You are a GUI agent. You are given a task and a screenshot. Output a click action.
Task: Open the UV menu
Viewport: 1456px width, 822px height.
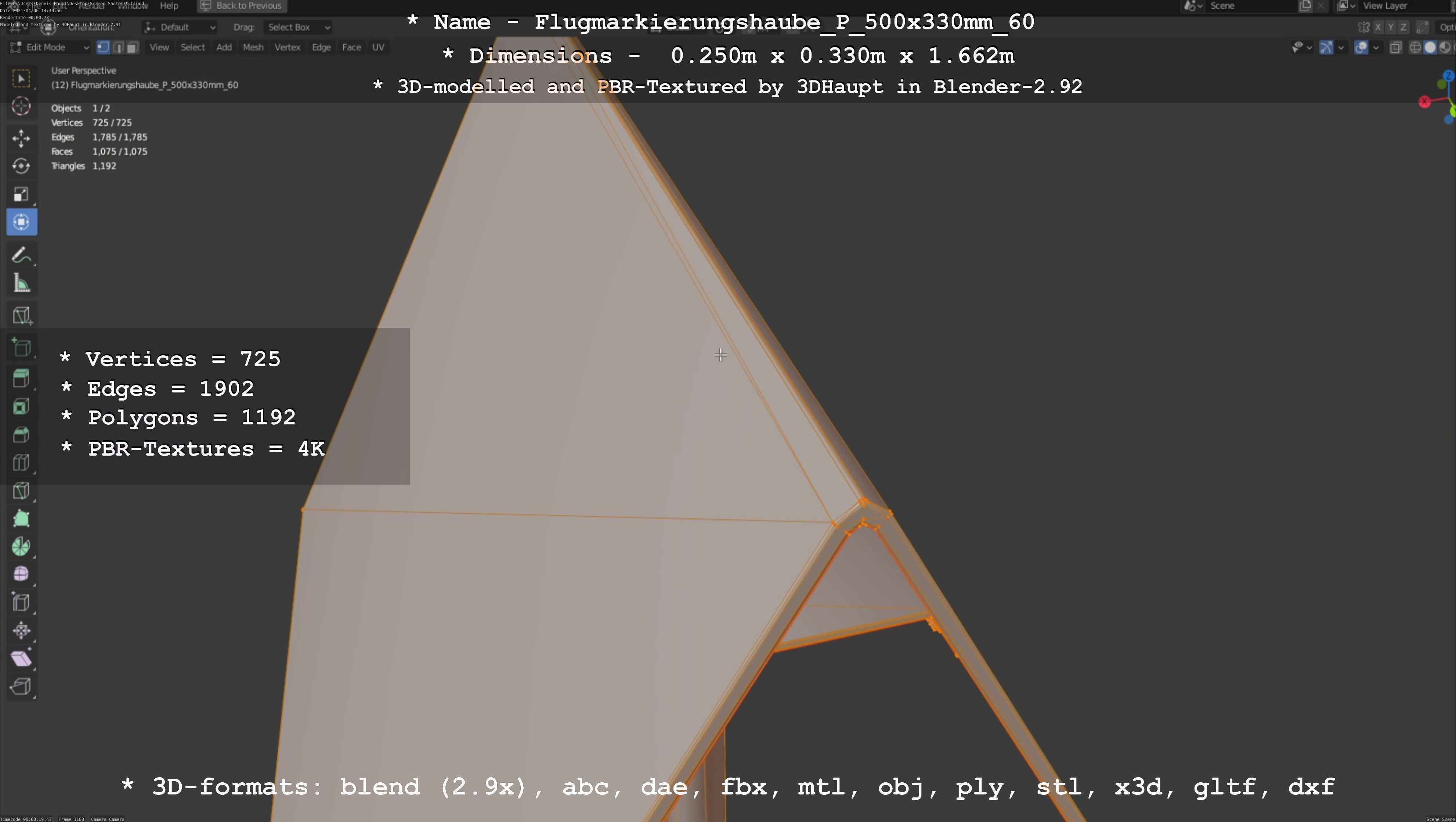point(378,47)
